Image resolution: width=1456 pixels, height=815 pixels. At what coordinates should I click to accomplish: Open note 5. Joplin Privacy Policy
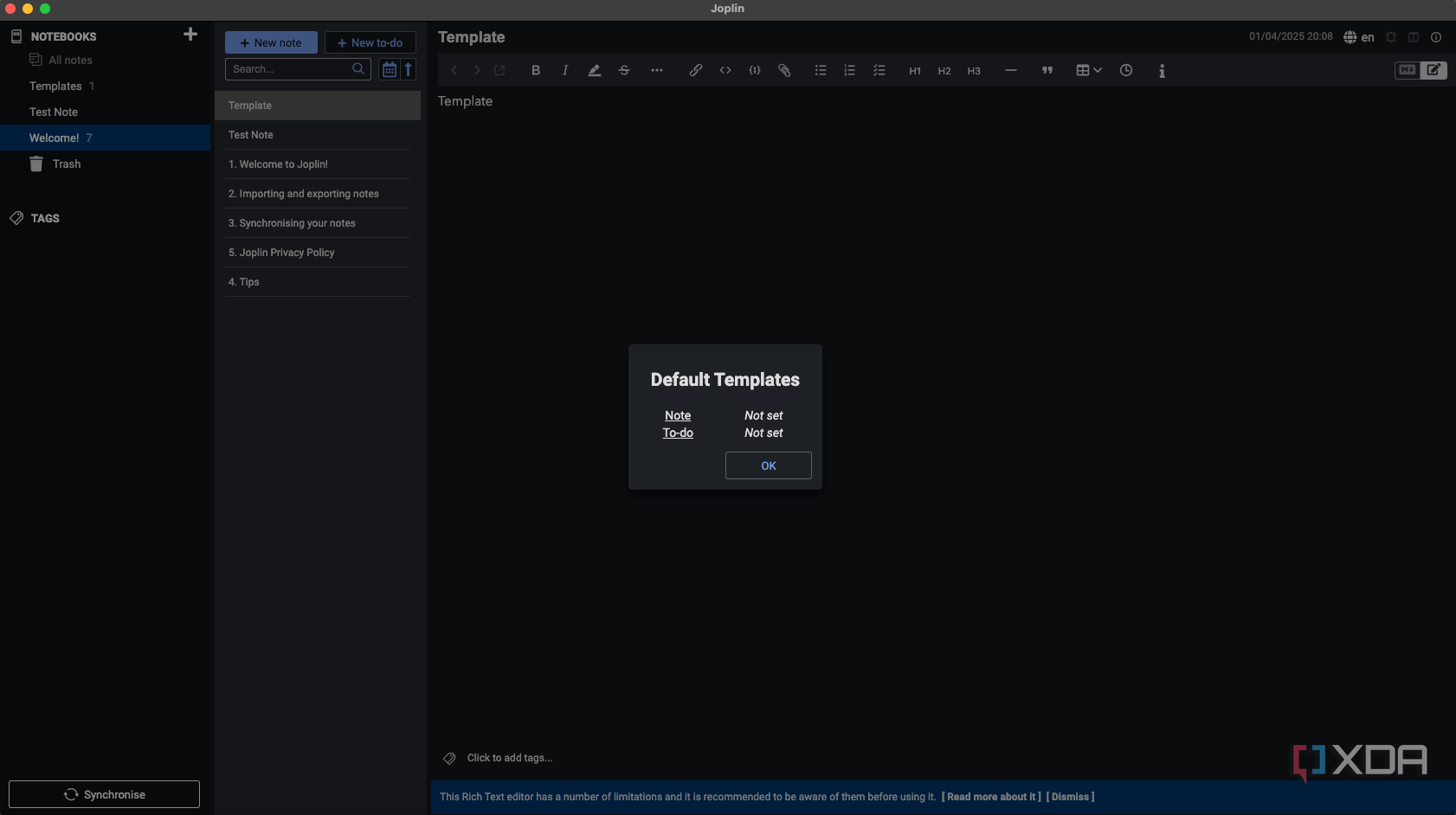tap(318, 253)
